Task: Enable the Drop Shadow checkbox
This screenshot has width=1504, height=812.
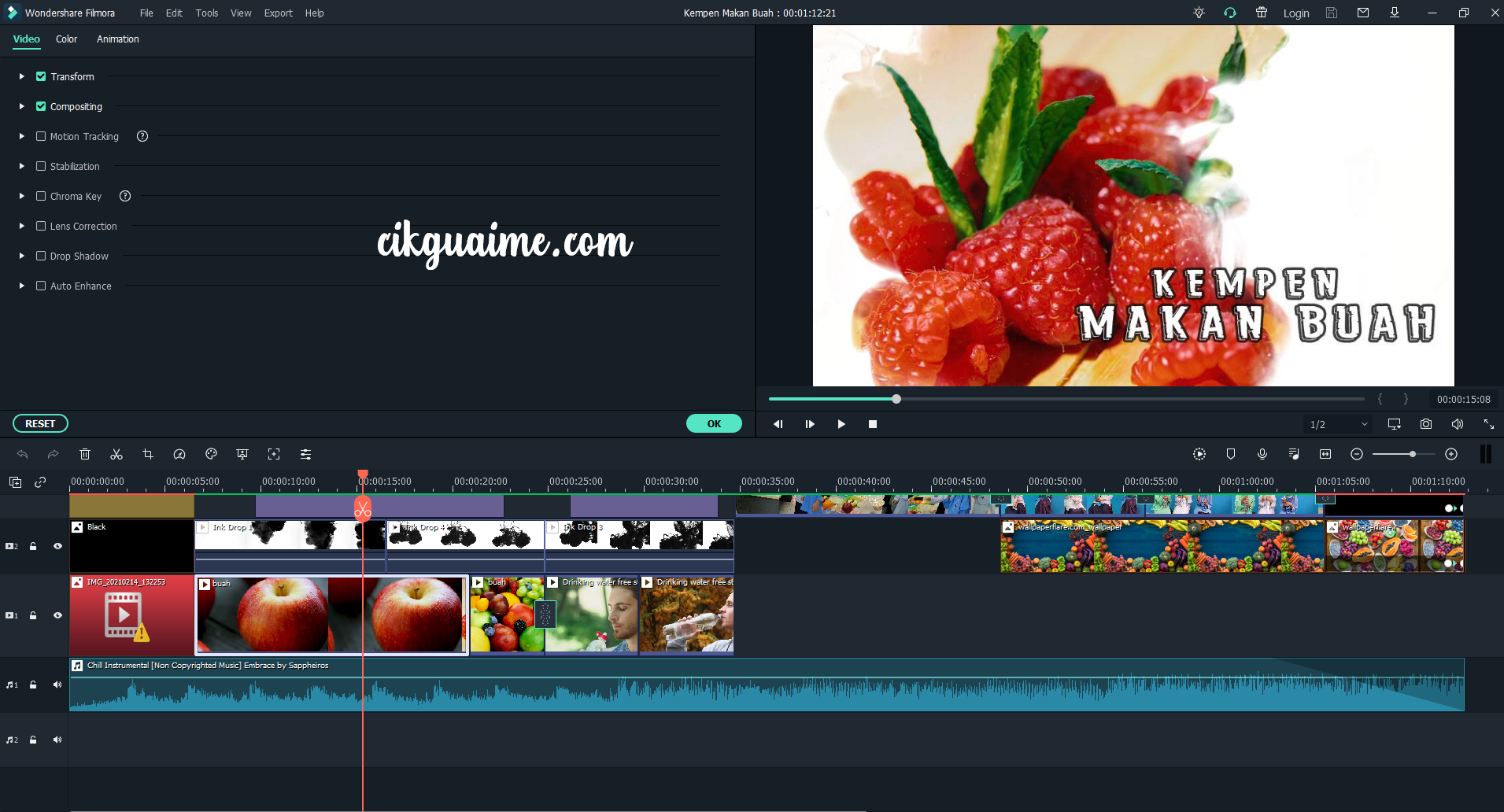Action: point(41,256)
